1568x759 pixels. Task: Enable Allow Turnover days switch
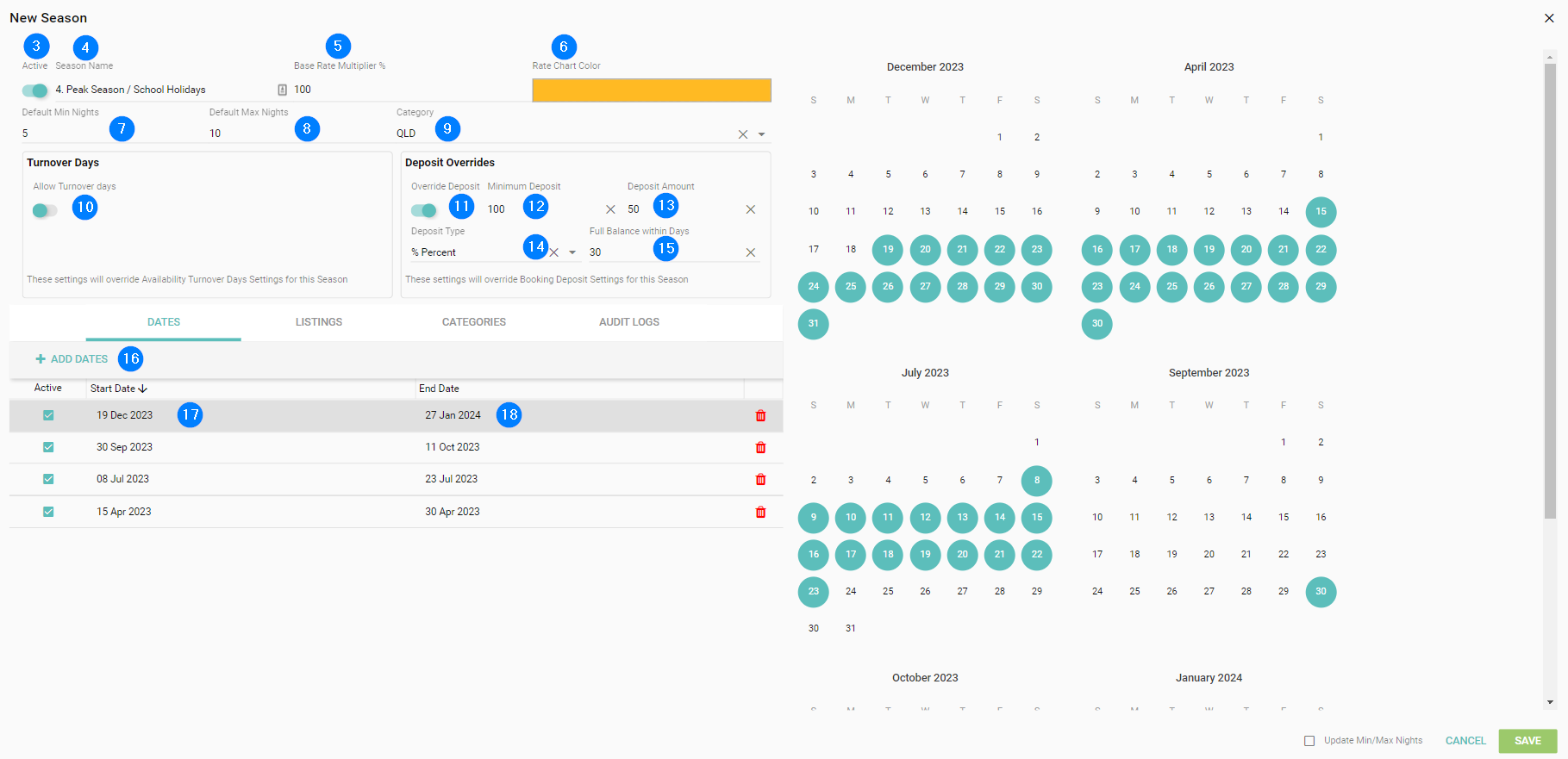click(x=45, y=210)
